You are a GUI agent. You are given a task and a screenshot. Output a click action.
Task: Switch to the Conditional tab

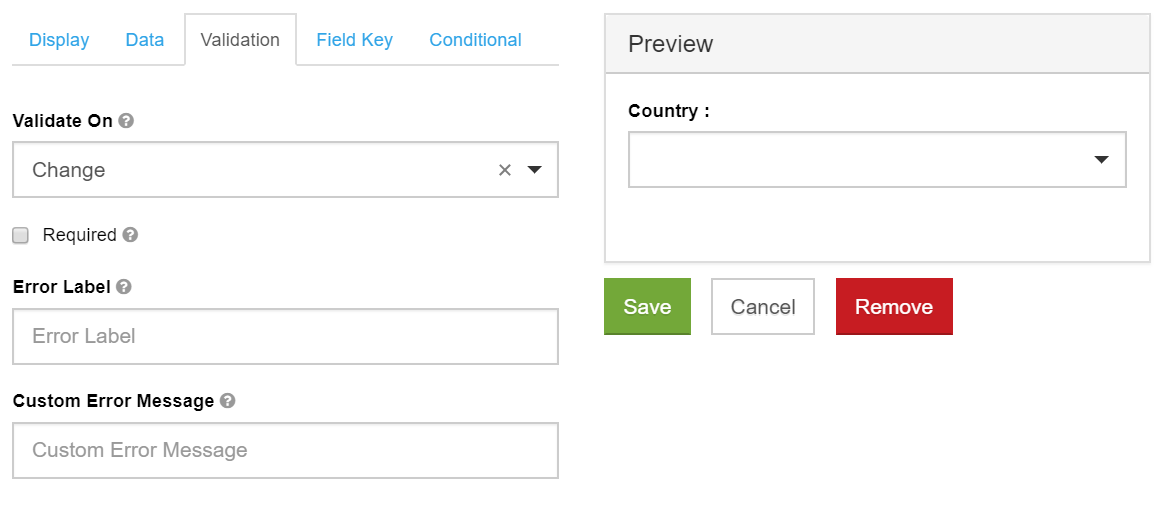[x=475, y=40]
